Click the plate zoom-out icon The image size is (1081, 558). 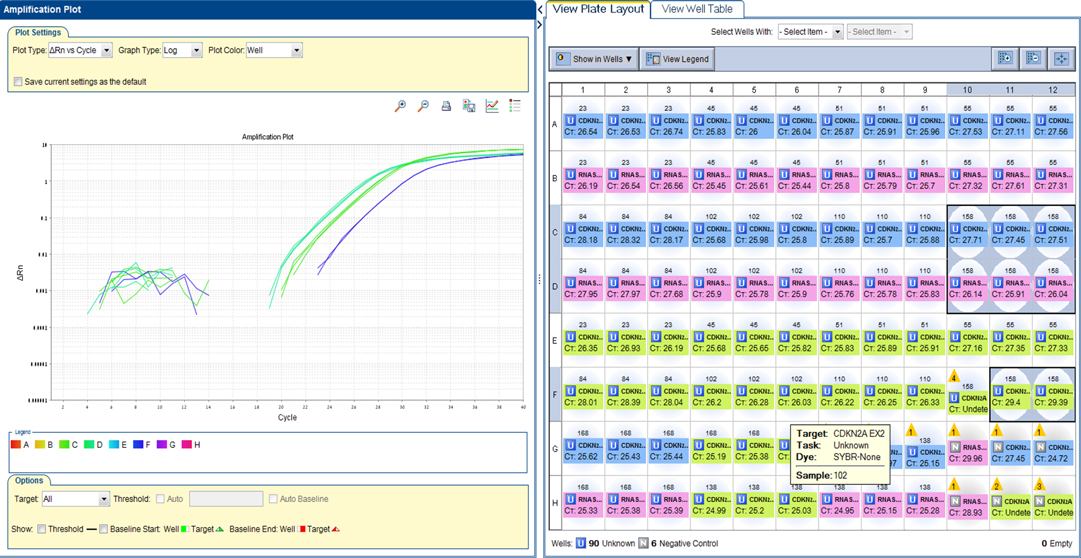tap(1033, 59)
